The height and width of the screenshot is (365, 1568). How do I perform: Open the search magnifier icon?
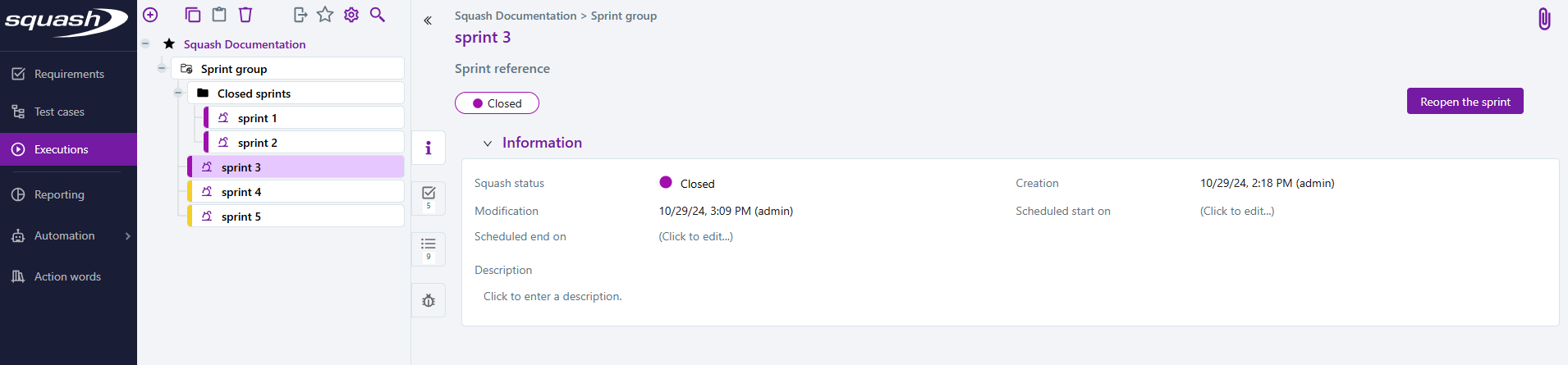[x=378, y=15]
